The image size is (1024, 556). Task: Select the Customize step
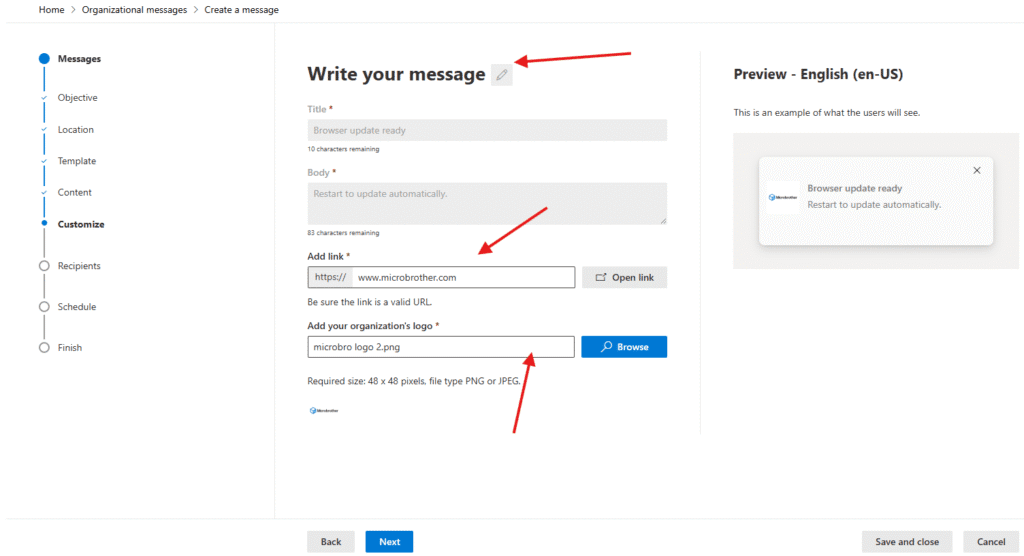[x=80, y=224]
